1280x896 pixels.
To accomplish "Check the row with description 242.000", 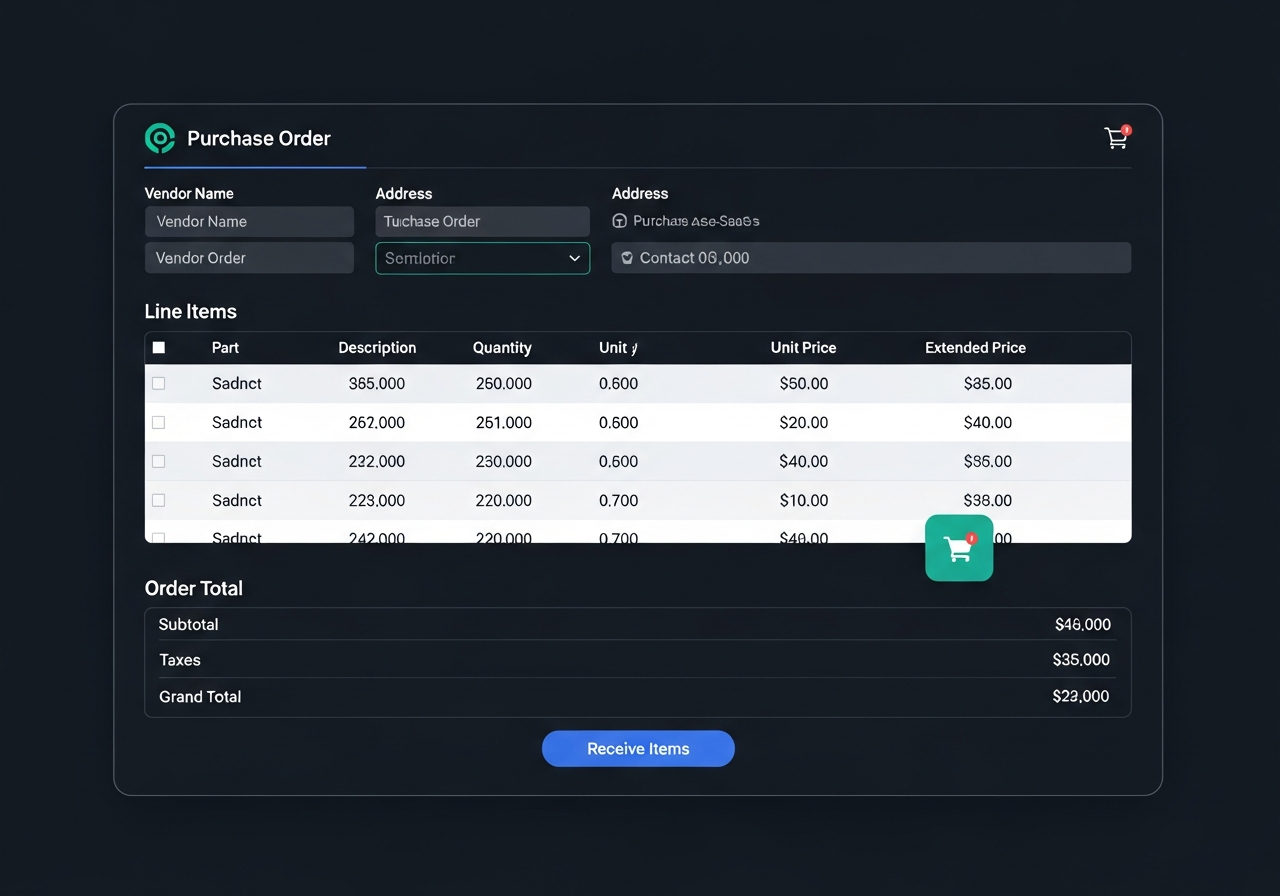I will pyautogui.click(x=158, y=537).
